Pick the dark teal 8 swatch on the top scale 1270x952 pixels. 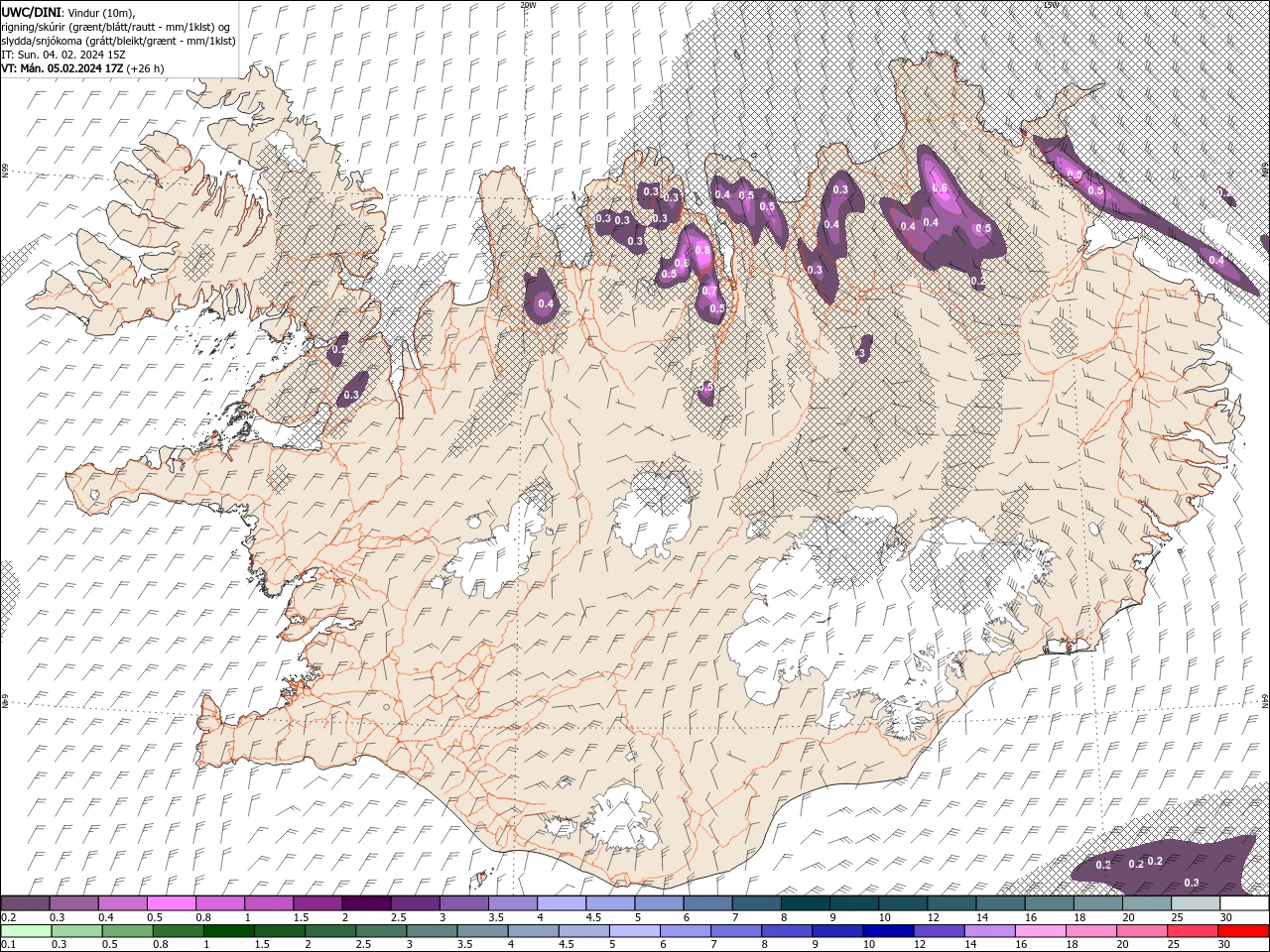(x=804, y=903)
